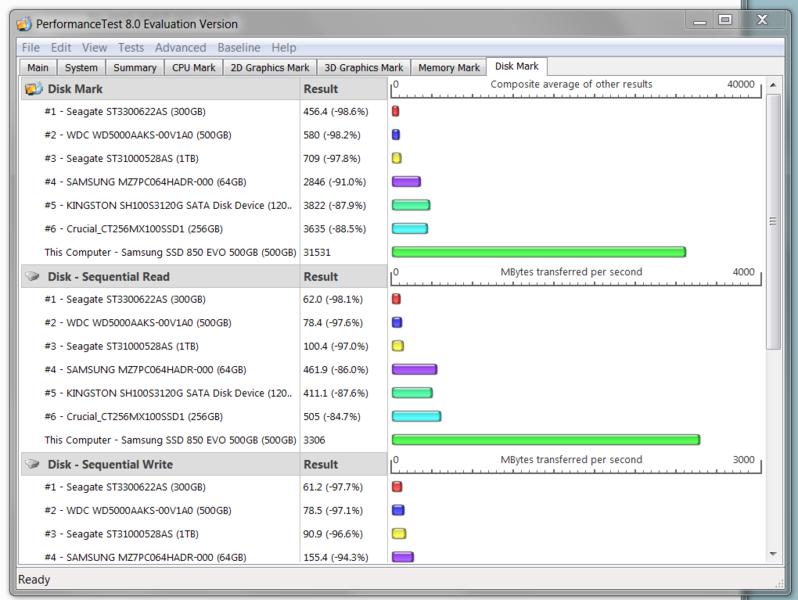This screenshot has height=600, width=798.
Task: Select This Computer row under Sequential Read
Action: (x=170, y=440)
